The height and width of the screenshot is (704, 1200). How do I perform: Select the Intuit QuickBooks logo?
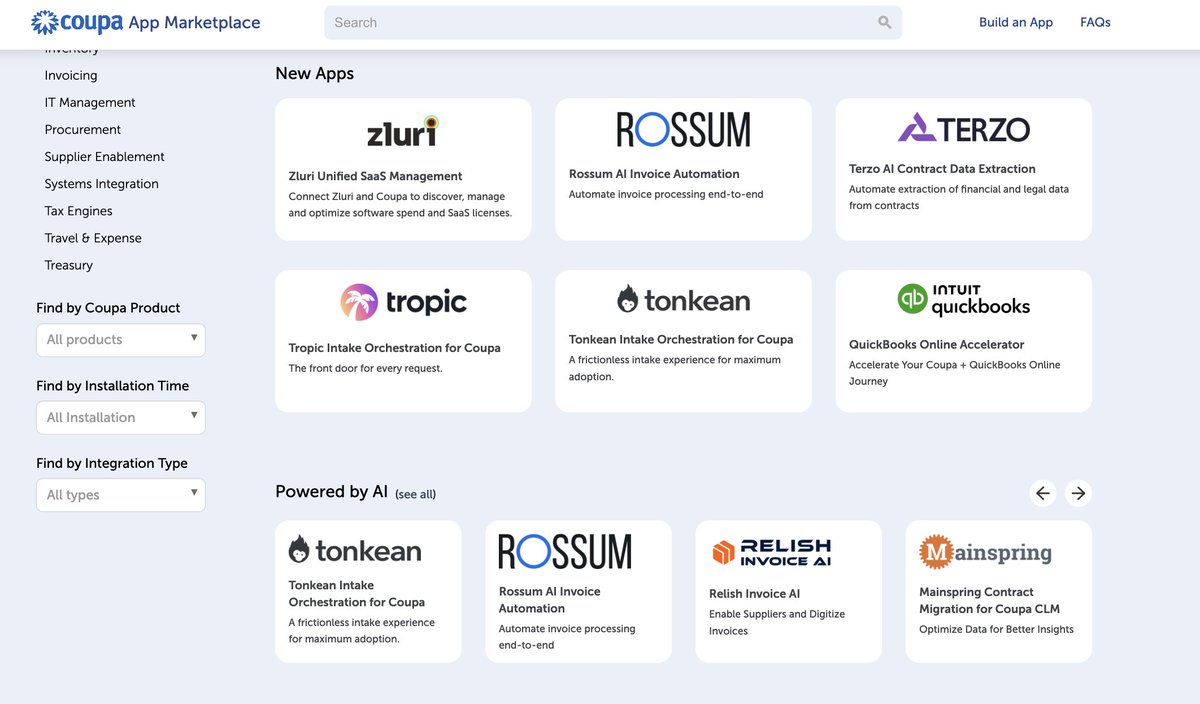(963, 298)
